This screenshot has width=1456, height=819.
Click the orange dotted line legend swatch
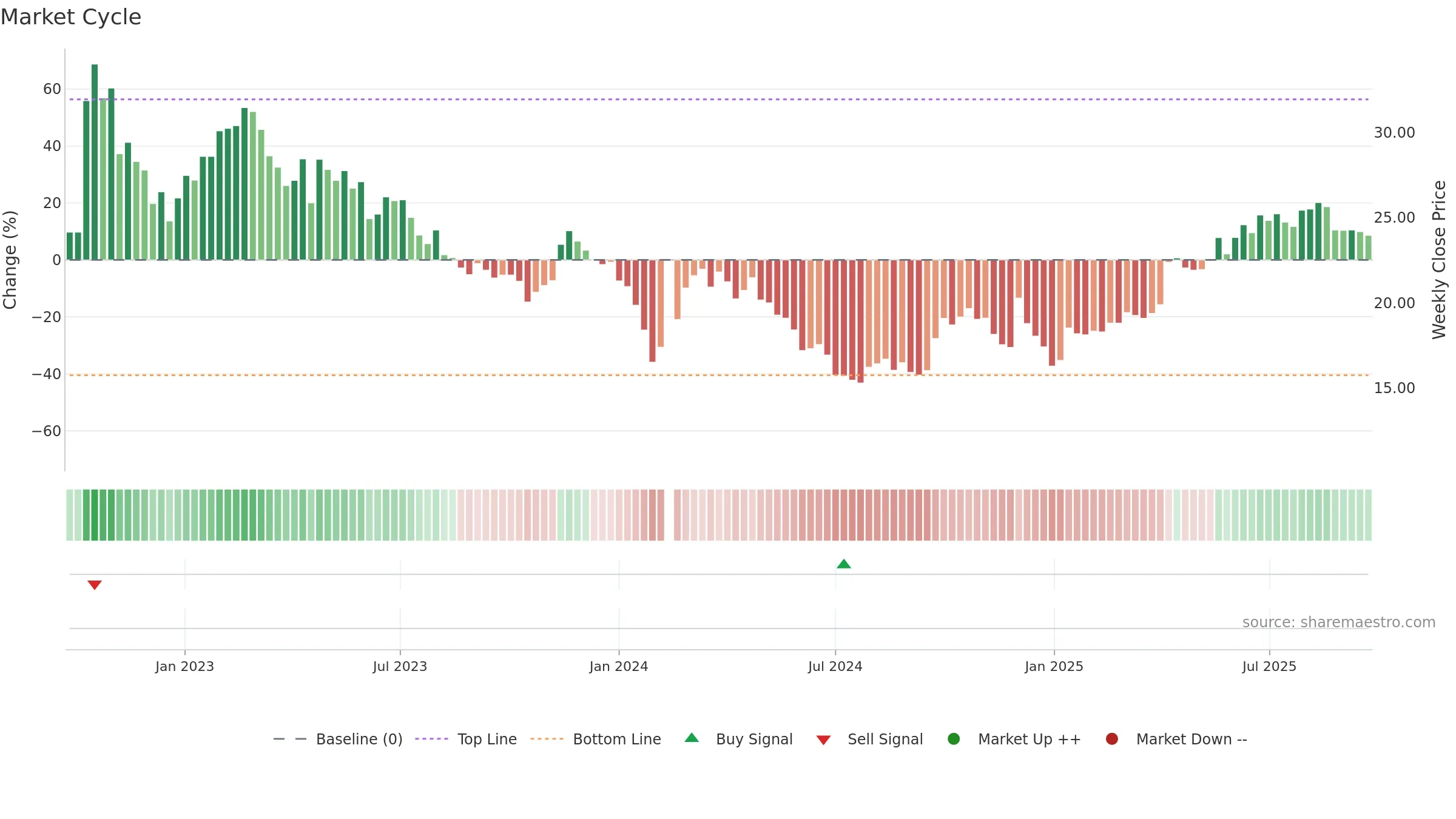(547, 739)
